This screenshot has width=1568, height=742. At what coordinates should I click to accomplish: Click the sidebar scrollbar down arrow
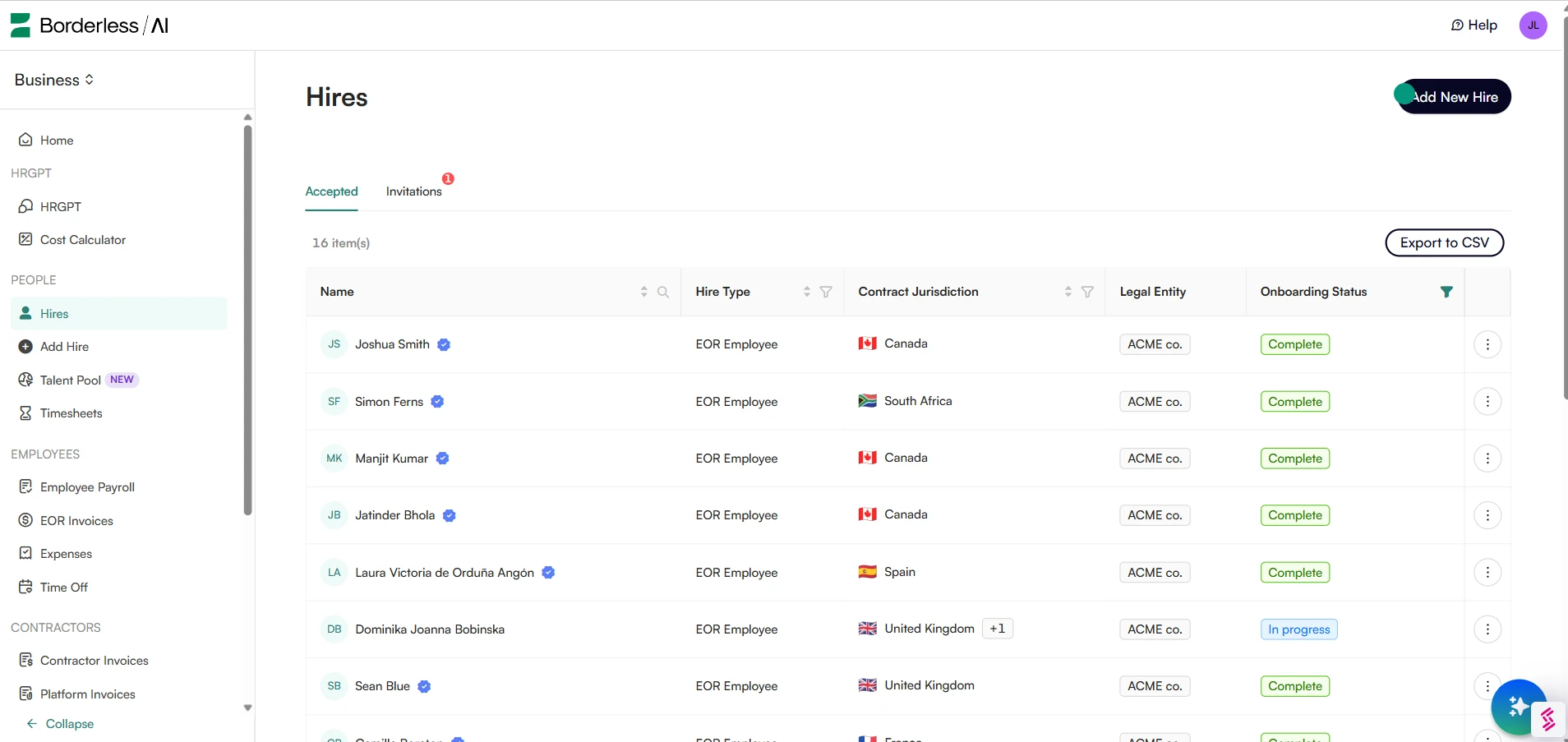tap(247, 707)
